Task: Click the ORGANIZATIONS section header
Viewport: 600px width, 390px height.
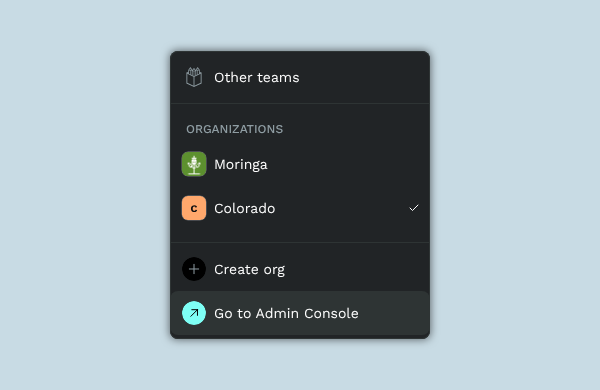Action: (235, 129)
